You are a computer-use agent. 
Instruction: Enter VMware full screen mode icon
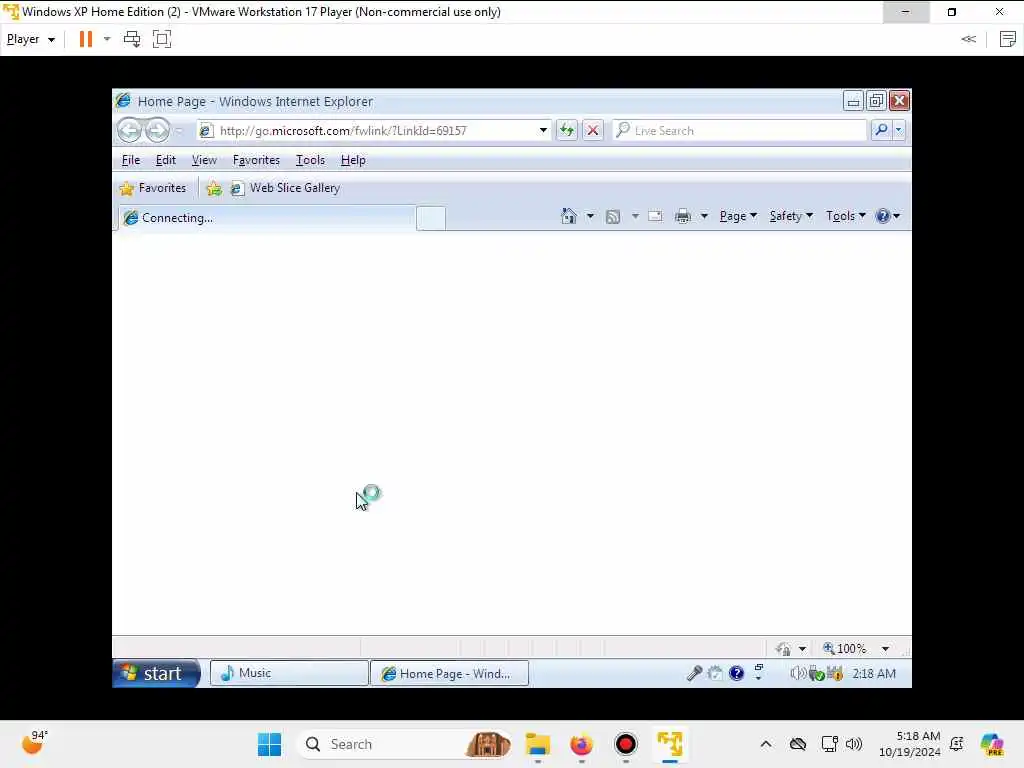162,39
